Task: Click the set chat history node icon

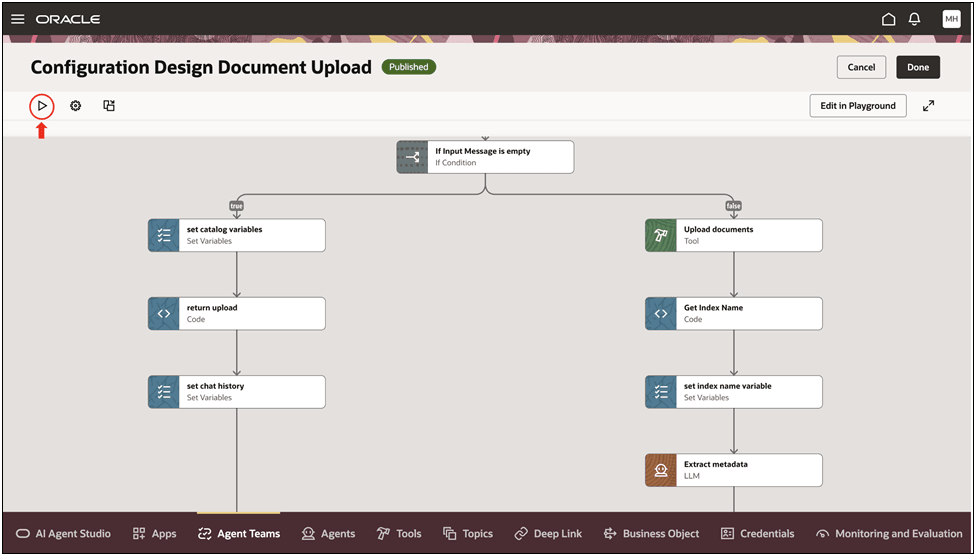Action: pyautogui.click(x=164, y=392)
